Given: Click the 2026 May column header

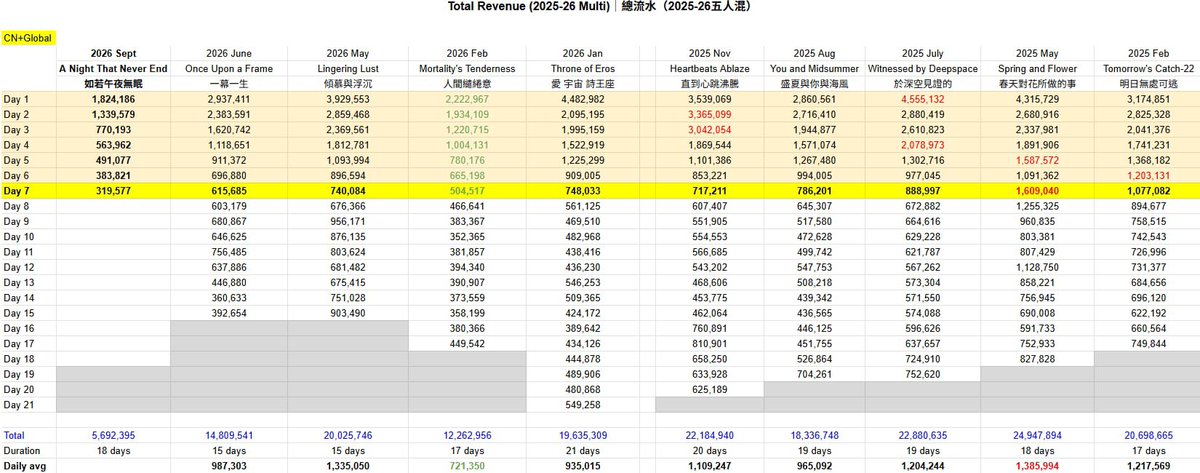Looking at the screenshot, I should coord(350,53).
